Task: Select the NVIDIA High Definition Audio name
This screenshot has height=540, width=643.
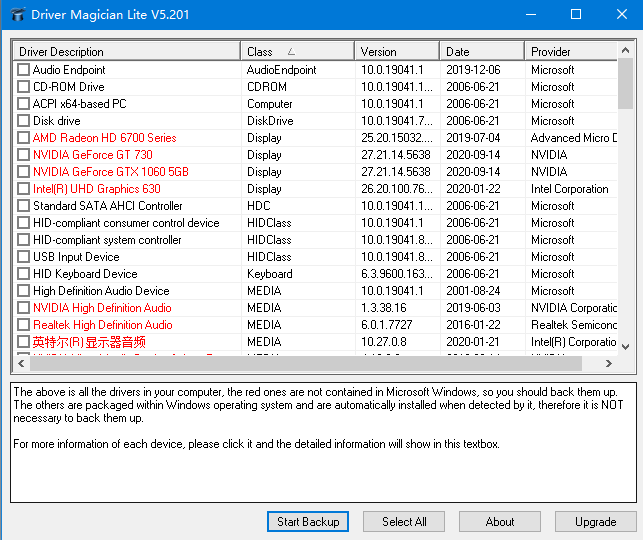Action: point(102,308)
